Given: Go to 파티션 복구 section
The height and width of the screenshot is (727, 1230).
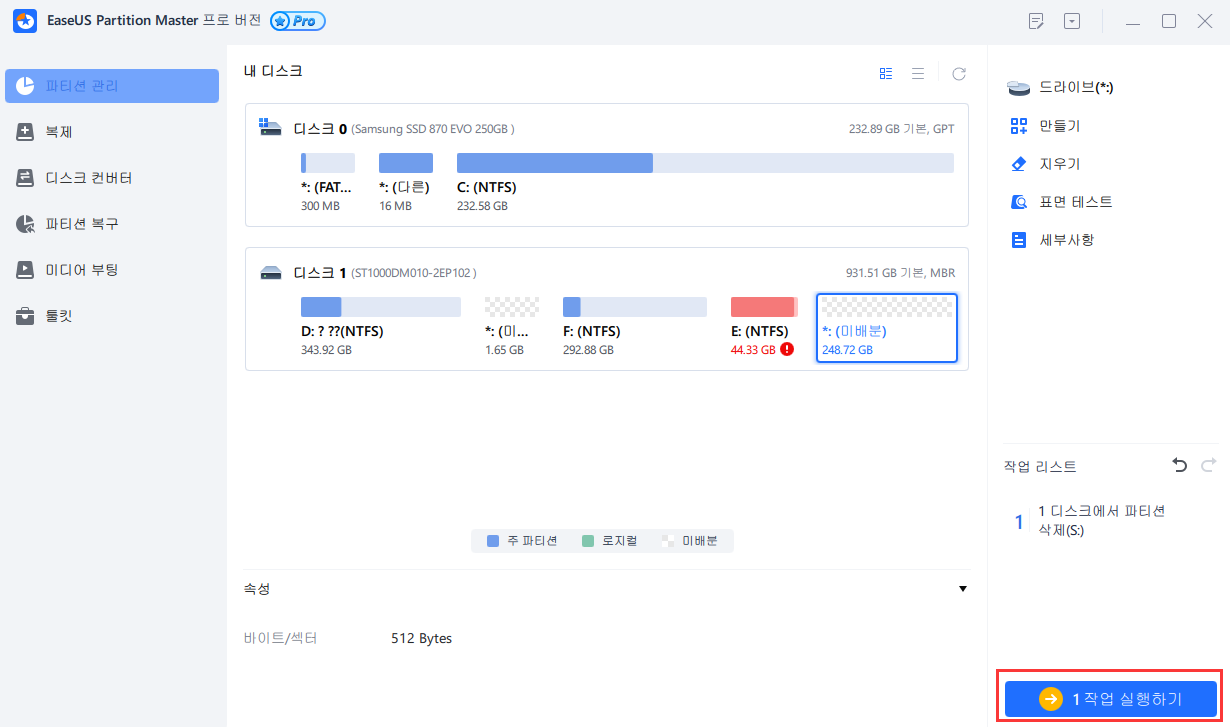Looking at the screenshot, I should coord(82,224).
